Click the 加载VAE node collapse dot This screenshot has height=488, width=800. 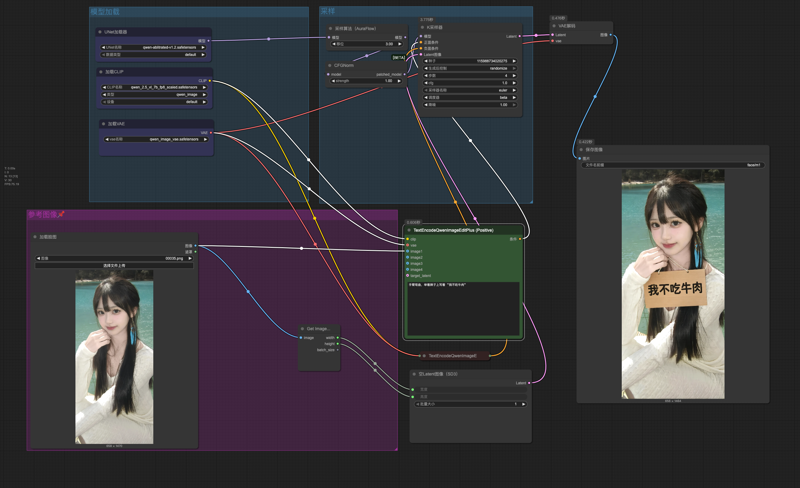point(101,124)
